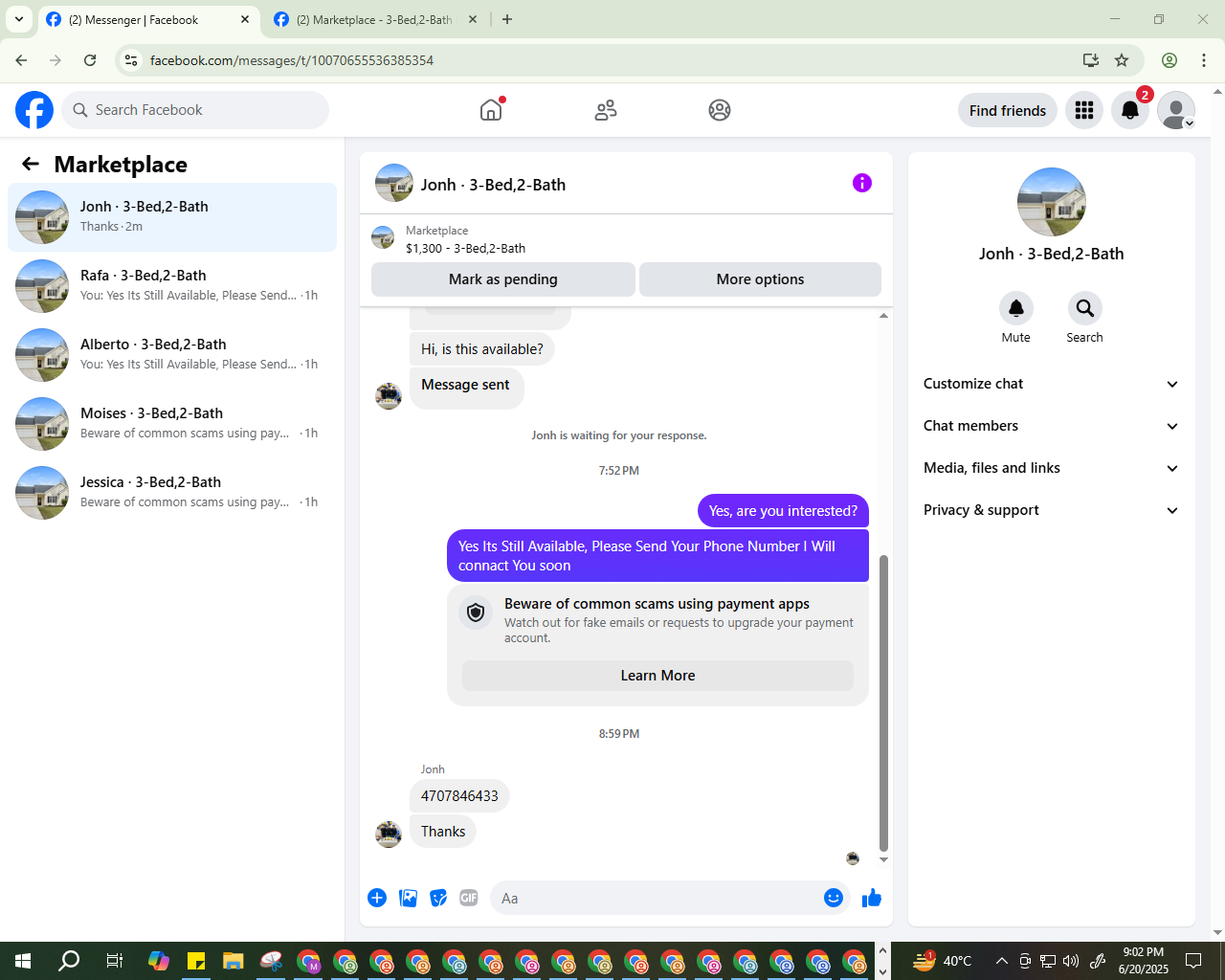Click the browser address bar URL
Image resolution: width=1225 pixels, height=980 pixels.
pos(292,60)
